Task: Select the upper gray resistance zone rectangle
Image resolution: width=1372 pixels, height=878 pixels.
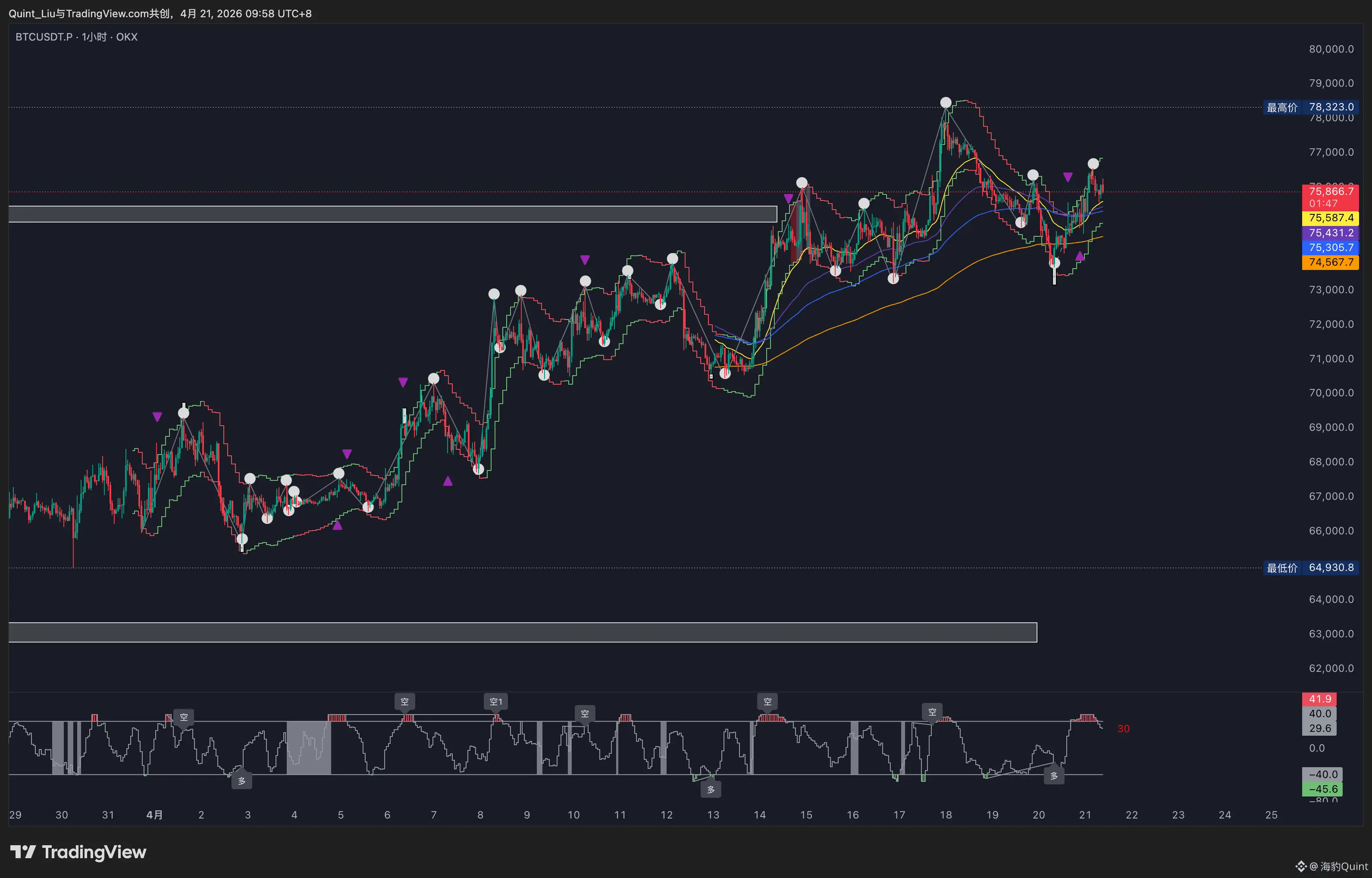Action: pyautogui.click(x=392, y=214)
